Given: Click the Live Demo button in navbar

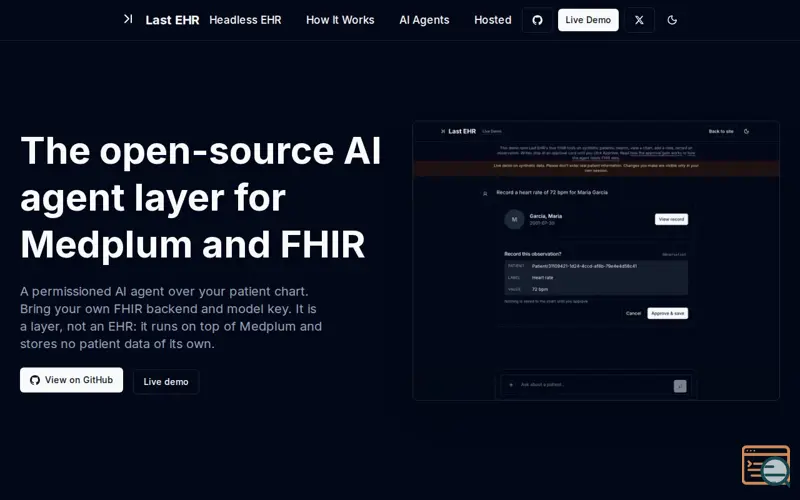Looking at the screenshot, I should [588, 20].
